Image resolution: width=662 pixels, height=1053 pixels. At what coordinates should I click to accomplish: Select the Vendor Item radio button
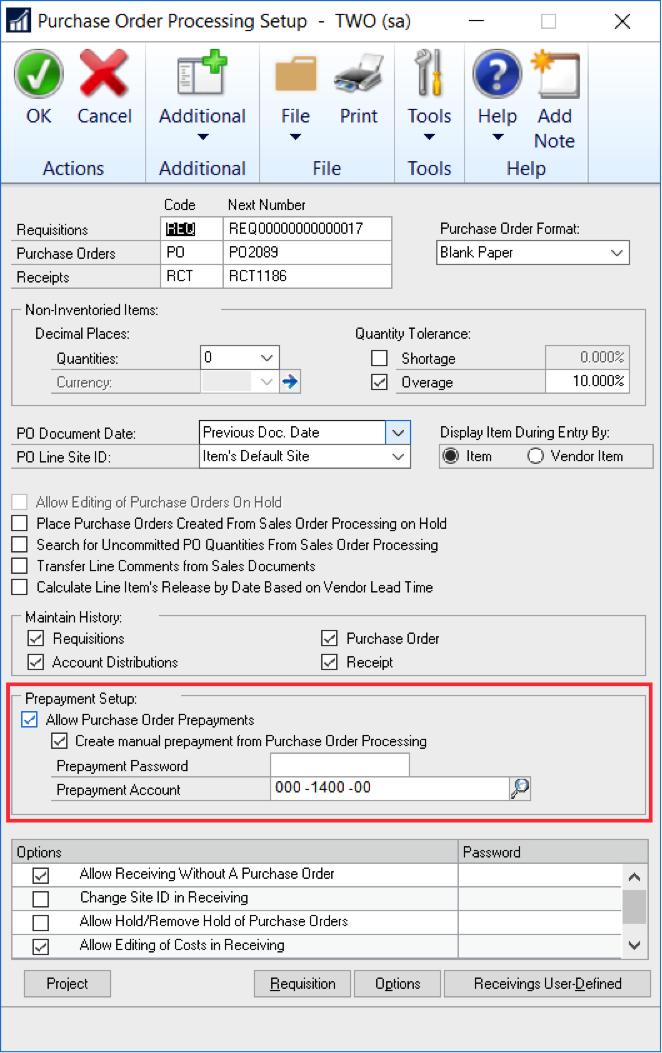(x=535, y=456)
